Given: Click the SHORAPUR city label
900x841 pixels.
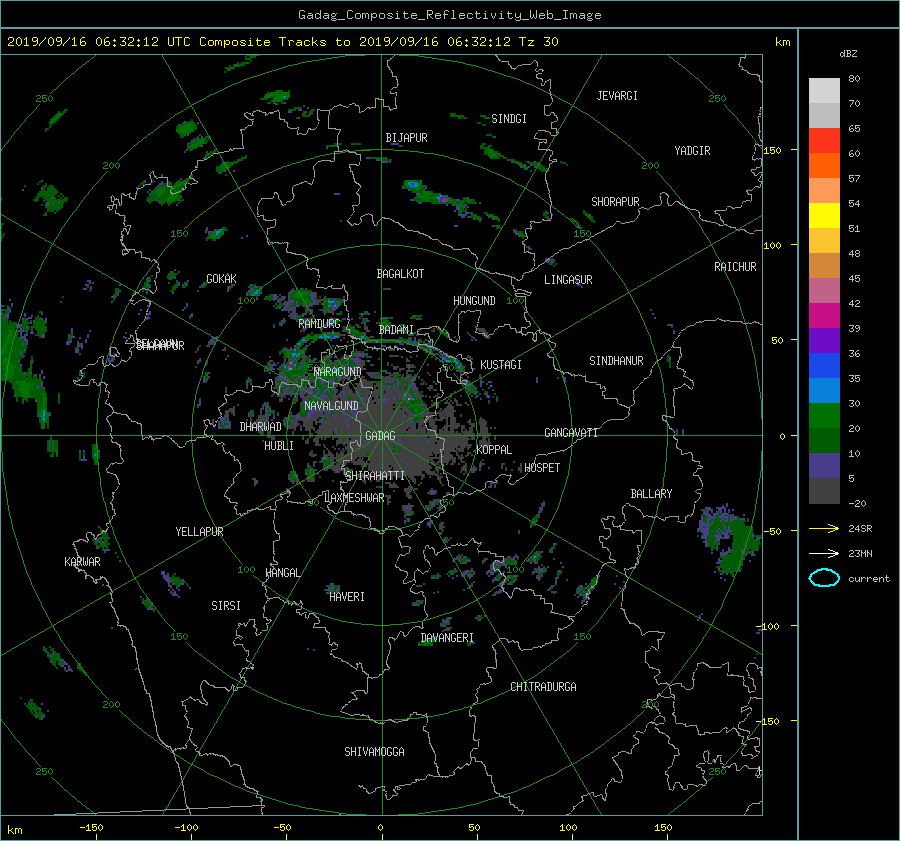Looking at the screenshot, I should tap(615, 202).
